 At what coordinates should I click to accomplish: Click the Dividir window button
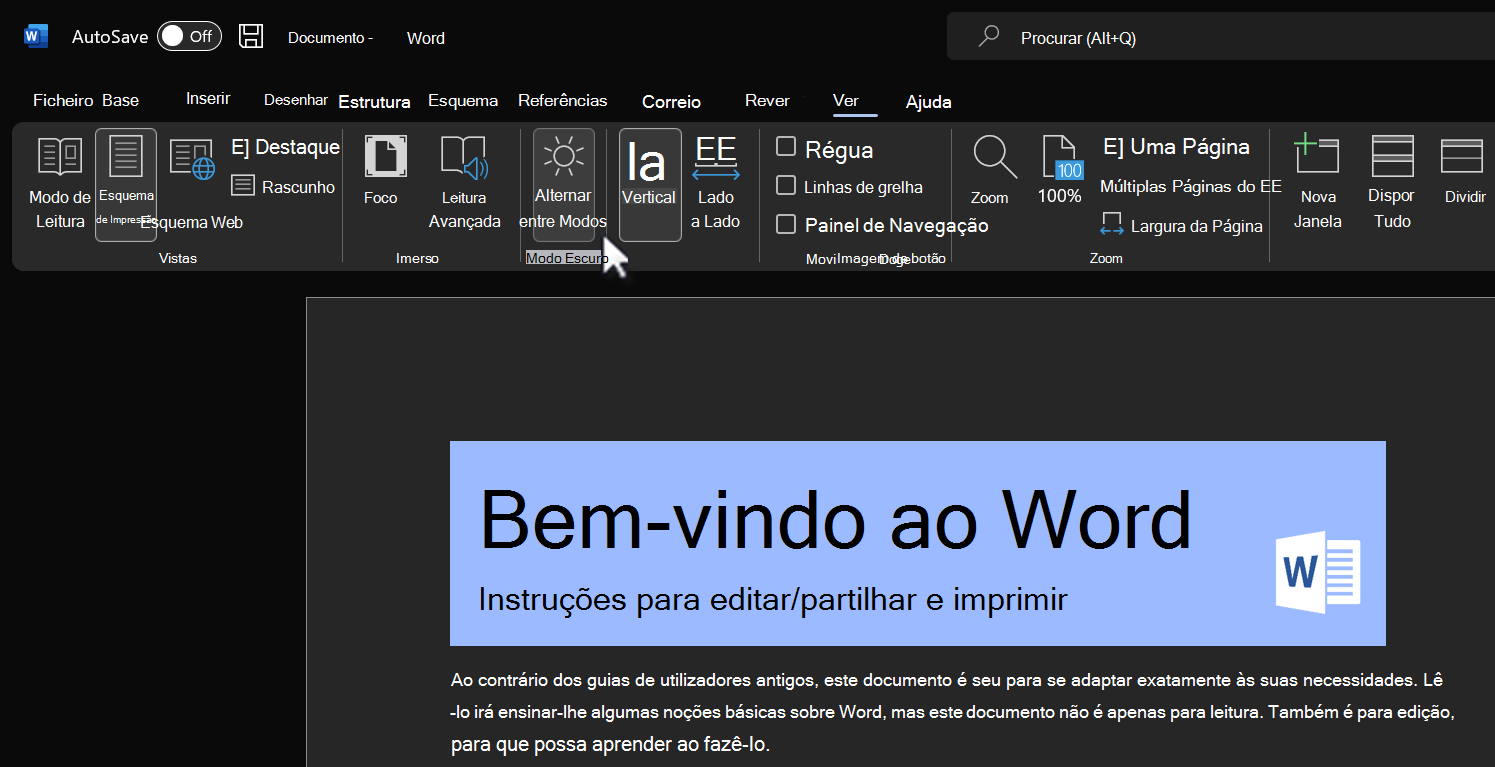tap(1465, 171)
